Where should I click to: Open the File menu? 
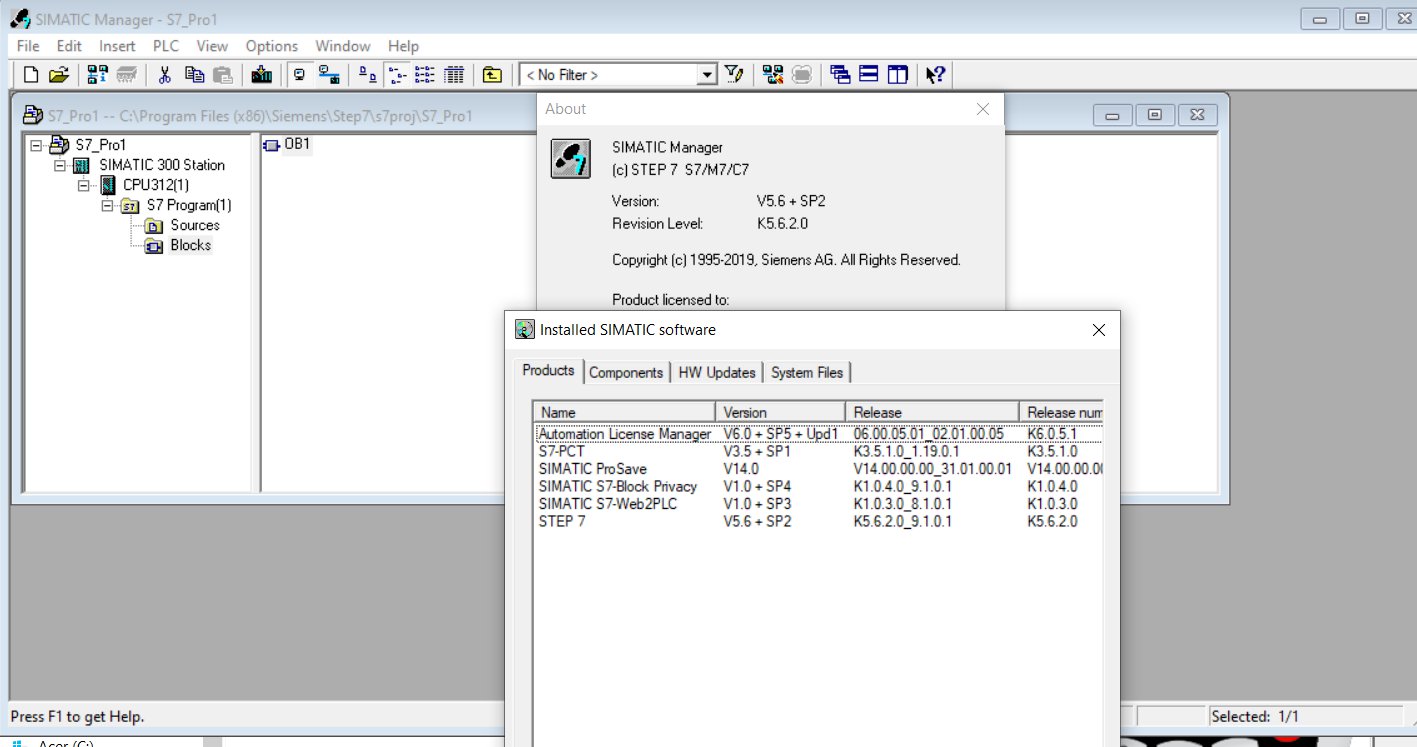coord(28,46)
